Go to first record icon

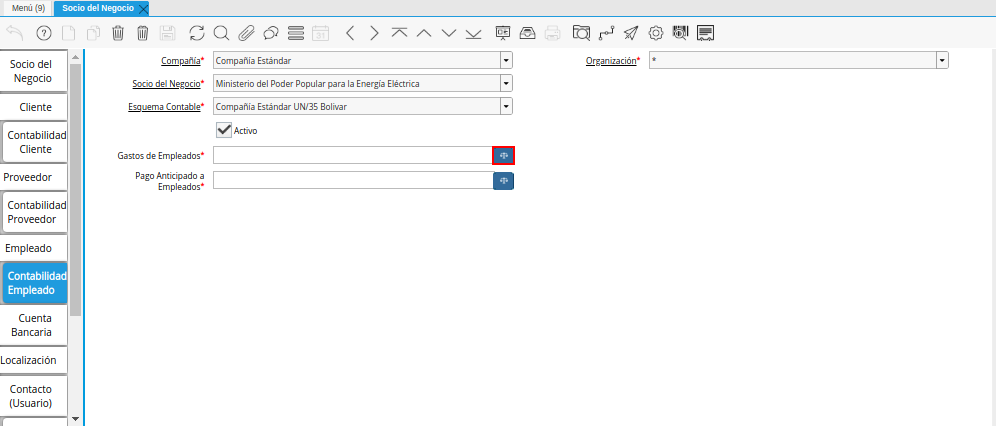(399, 33)
